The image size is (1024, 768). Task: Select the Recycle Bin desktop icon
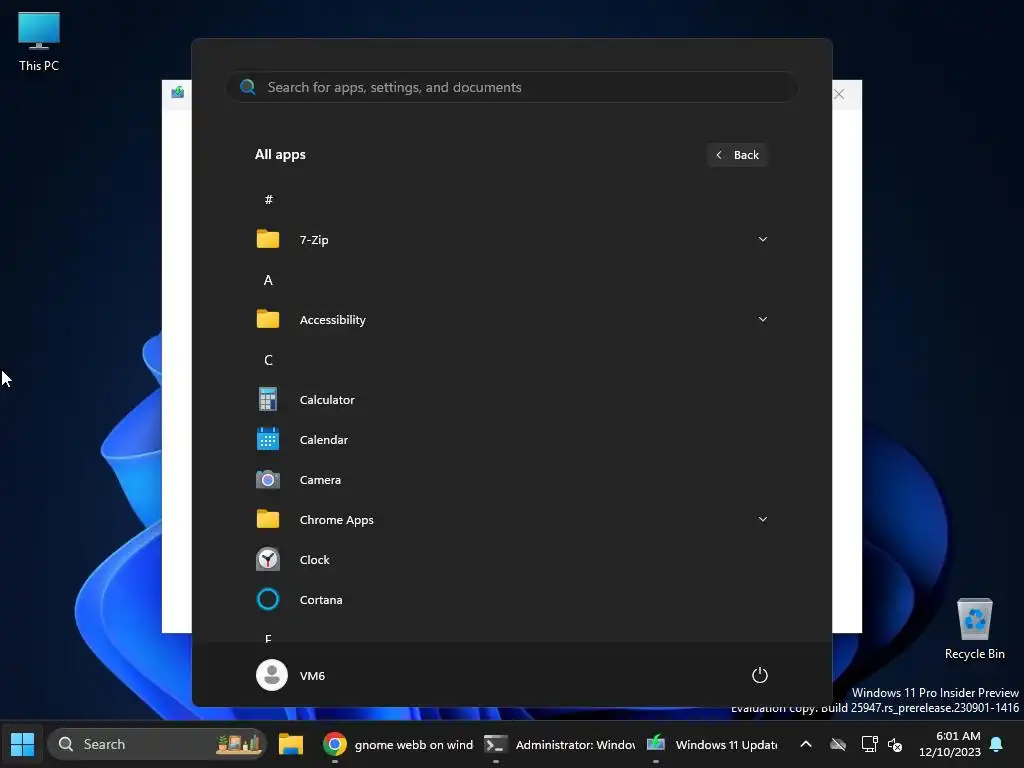(974, 628)
